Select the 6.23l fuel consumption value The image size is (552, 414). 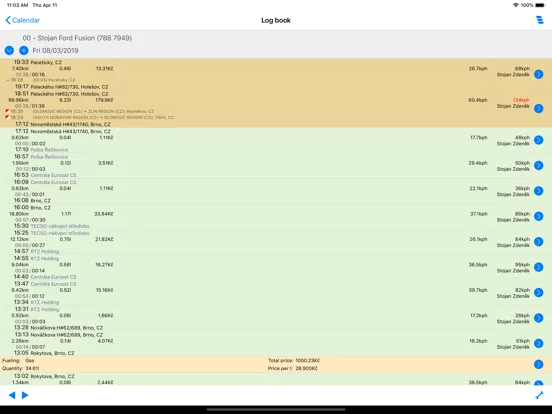[65, 100]
